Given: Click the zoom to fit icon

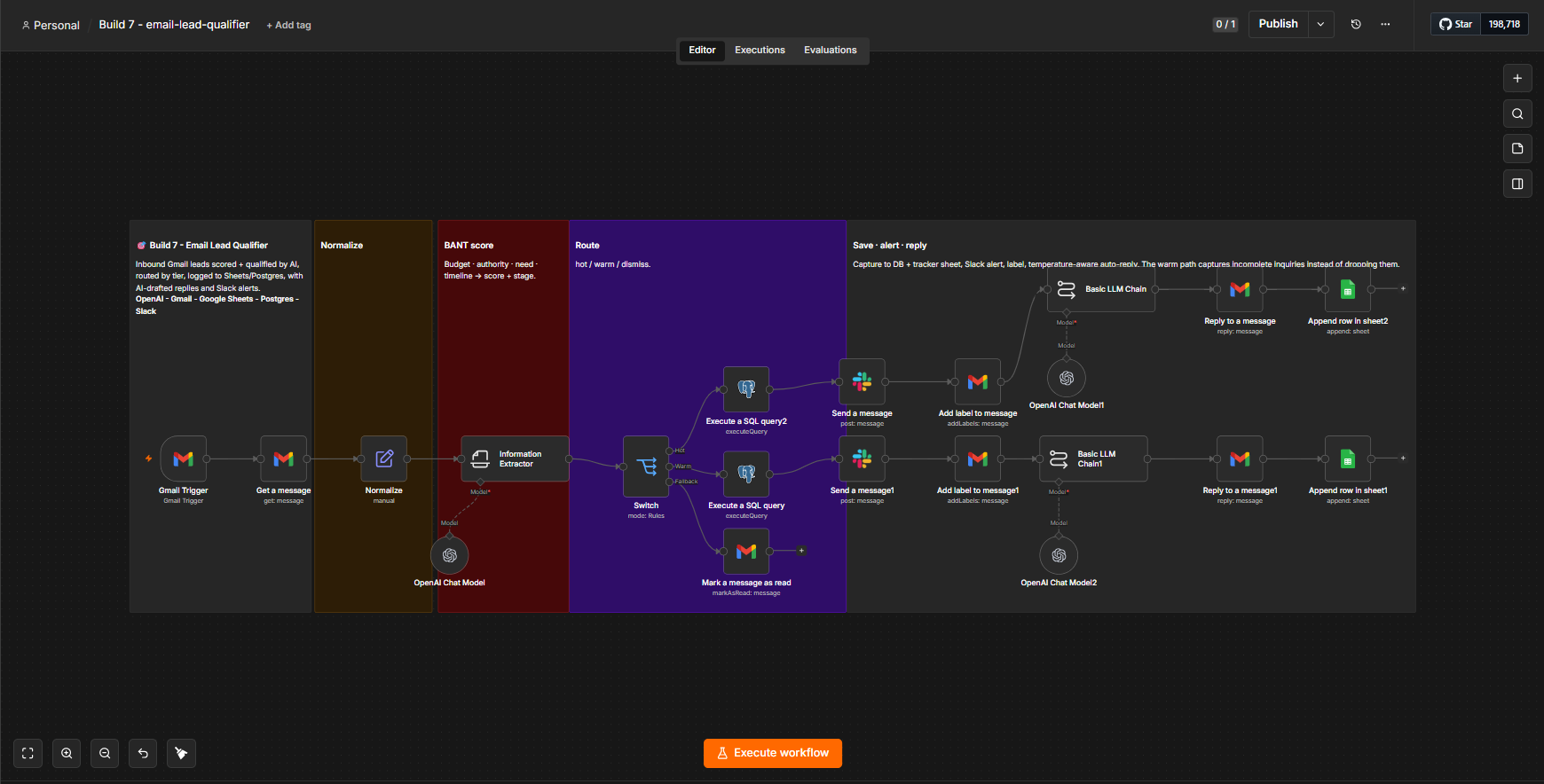Looking at the screenshot, I should pyautogui.click(x=28, y=753).
